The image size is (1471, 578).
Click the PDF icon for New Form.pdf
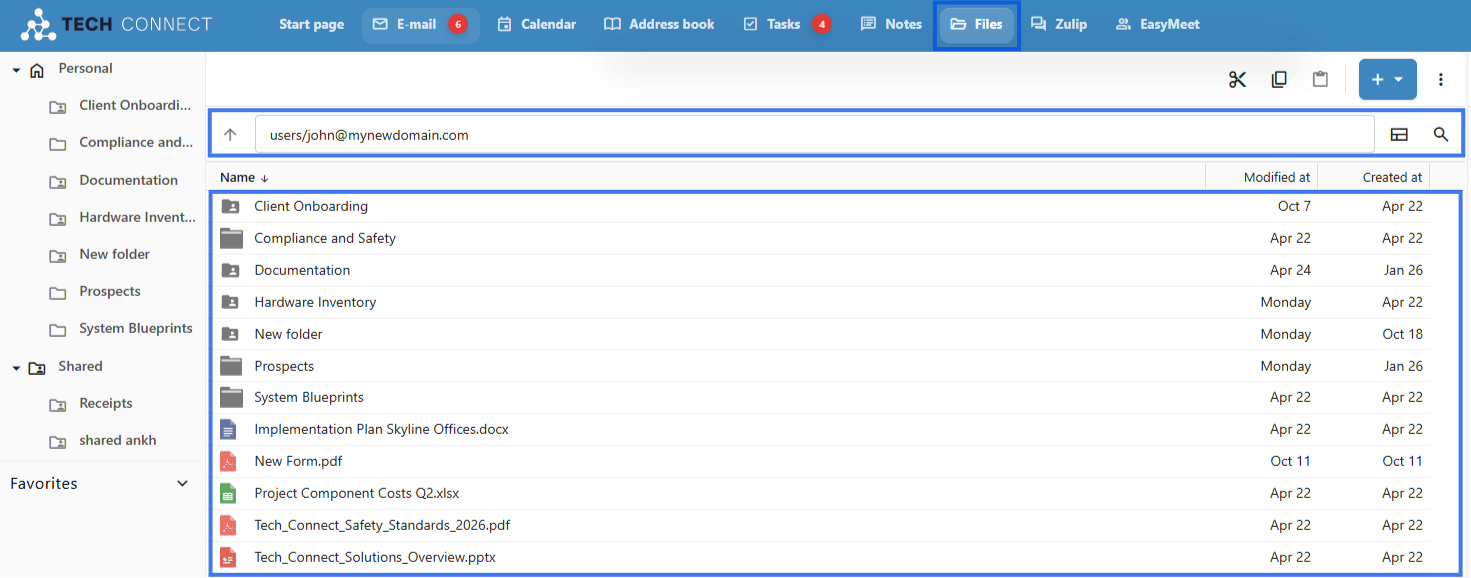click(x=228, y=461)
